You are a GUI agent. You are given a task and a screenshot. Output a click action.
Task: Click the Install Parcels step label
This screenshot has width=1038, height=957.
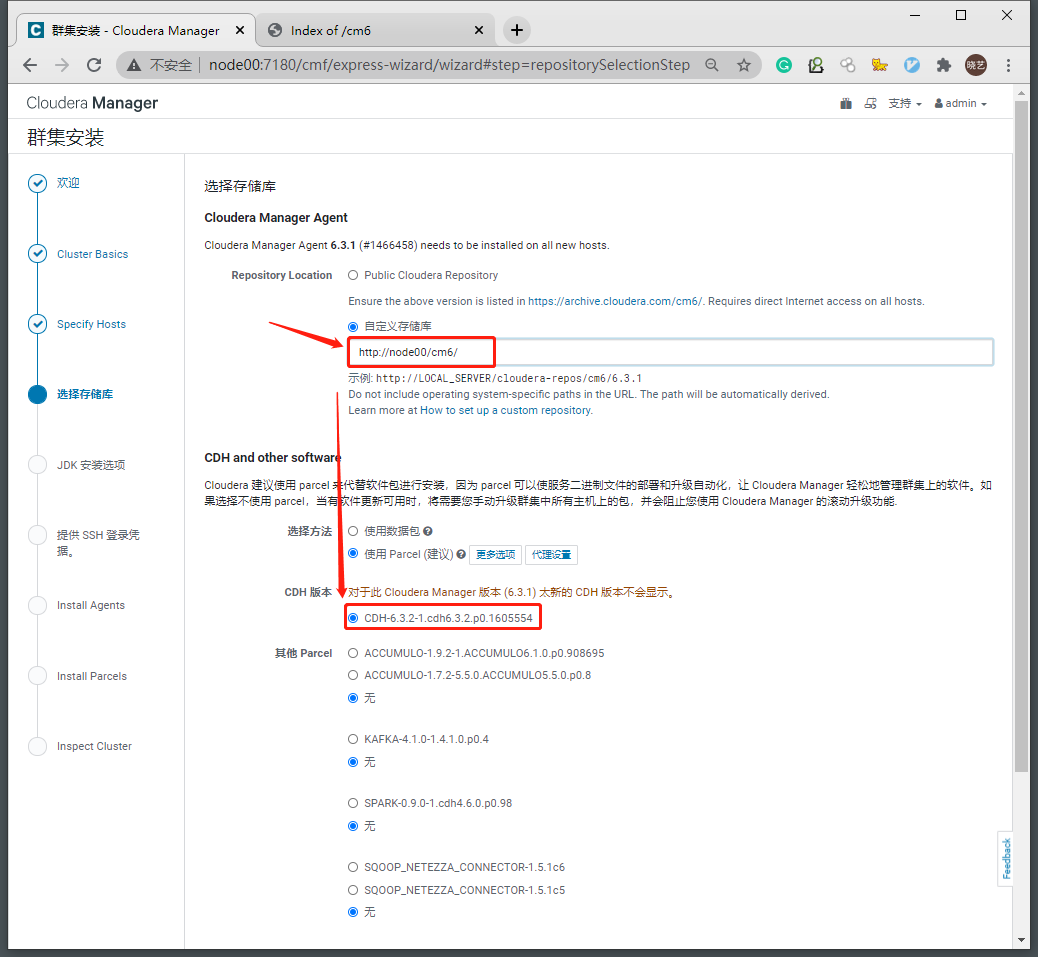coord(92,676)
